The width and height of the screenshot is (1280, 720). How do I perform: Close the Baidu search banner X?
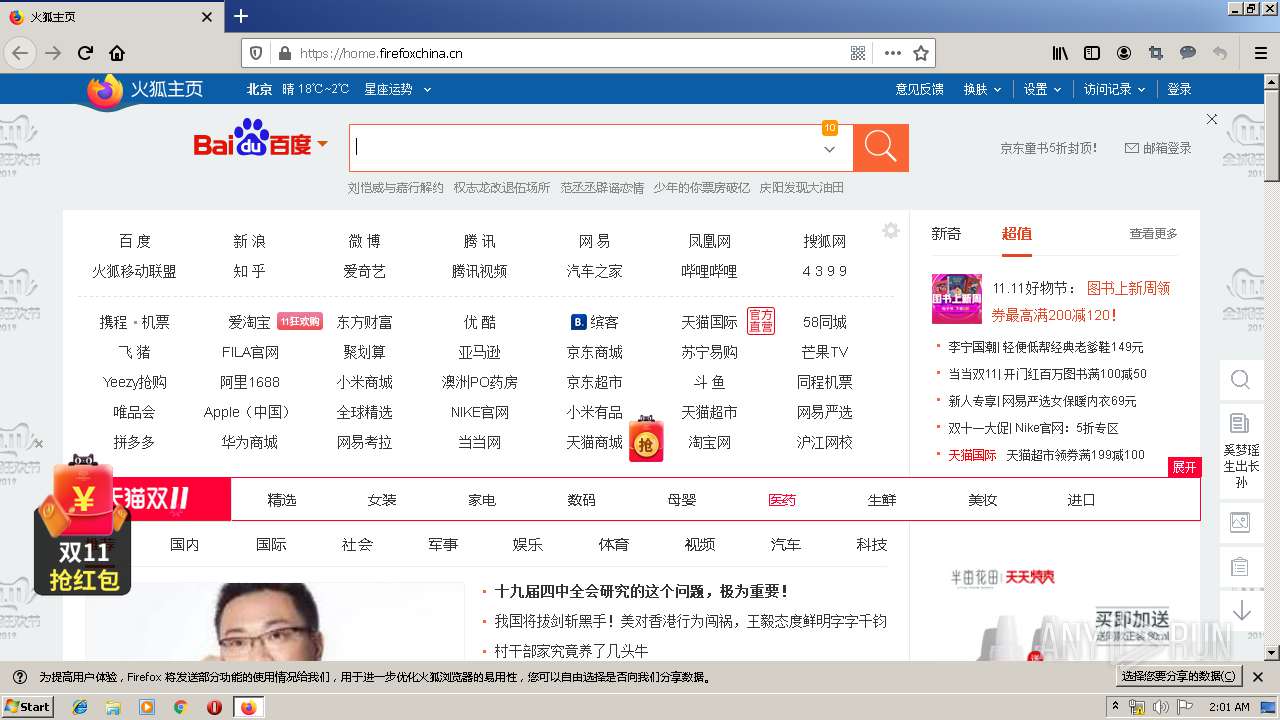[x=1212, y=119]
